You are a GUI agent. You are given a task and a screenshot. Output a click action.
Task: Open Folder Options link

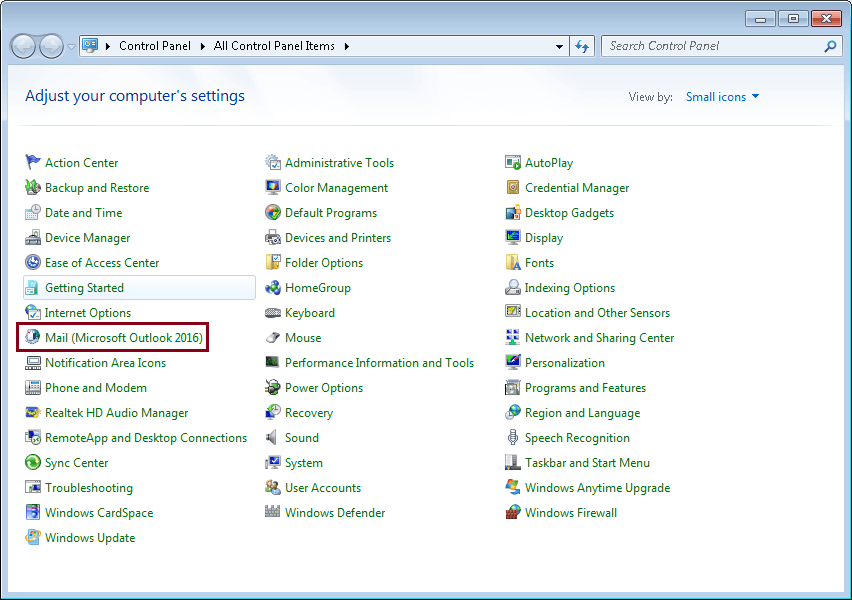coord(324,262)
